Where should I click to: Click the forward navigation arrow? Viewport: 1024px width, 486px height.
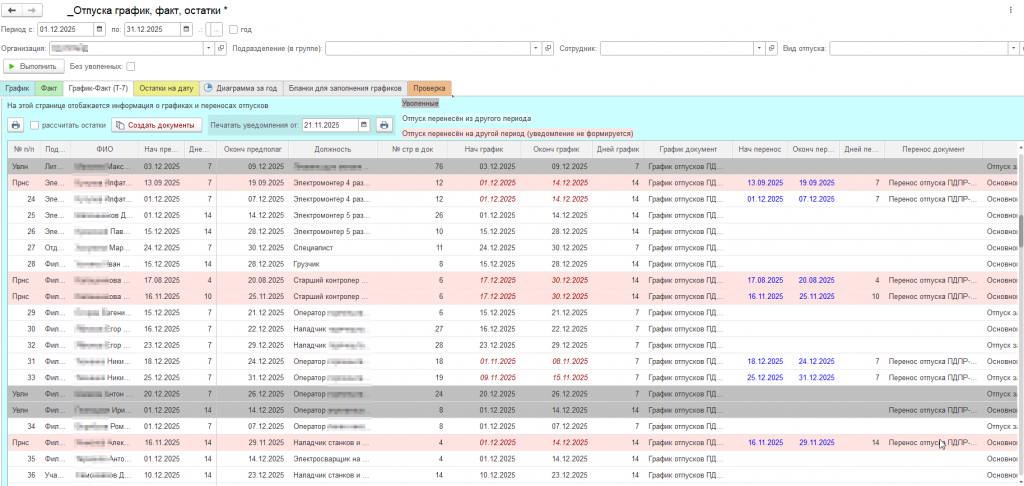pos(33,10)
